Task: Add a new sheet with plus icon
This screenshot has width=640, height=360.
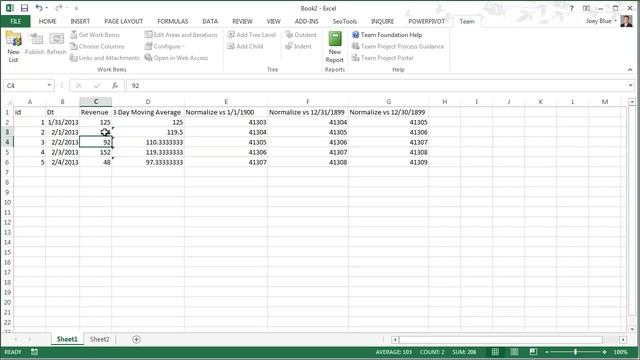Action: [136, 339]
